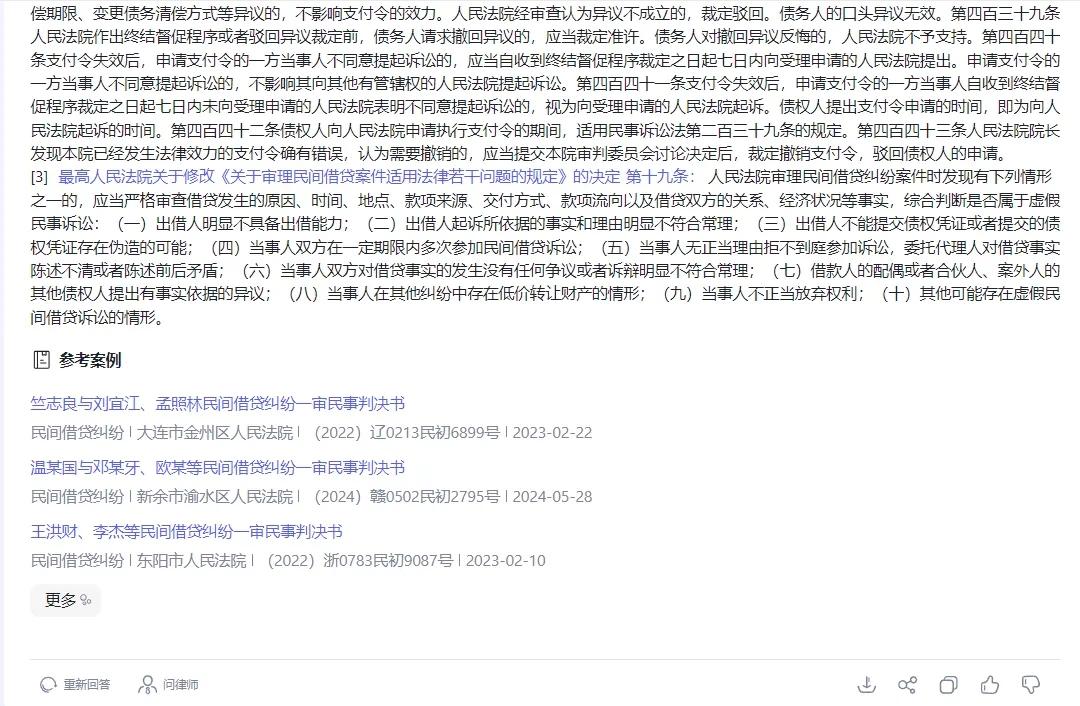Viewport: 1080px width, 706px height.
Task: Copy the answer using the copy icon
Action: pyautogui.click(x=948, y=685)
